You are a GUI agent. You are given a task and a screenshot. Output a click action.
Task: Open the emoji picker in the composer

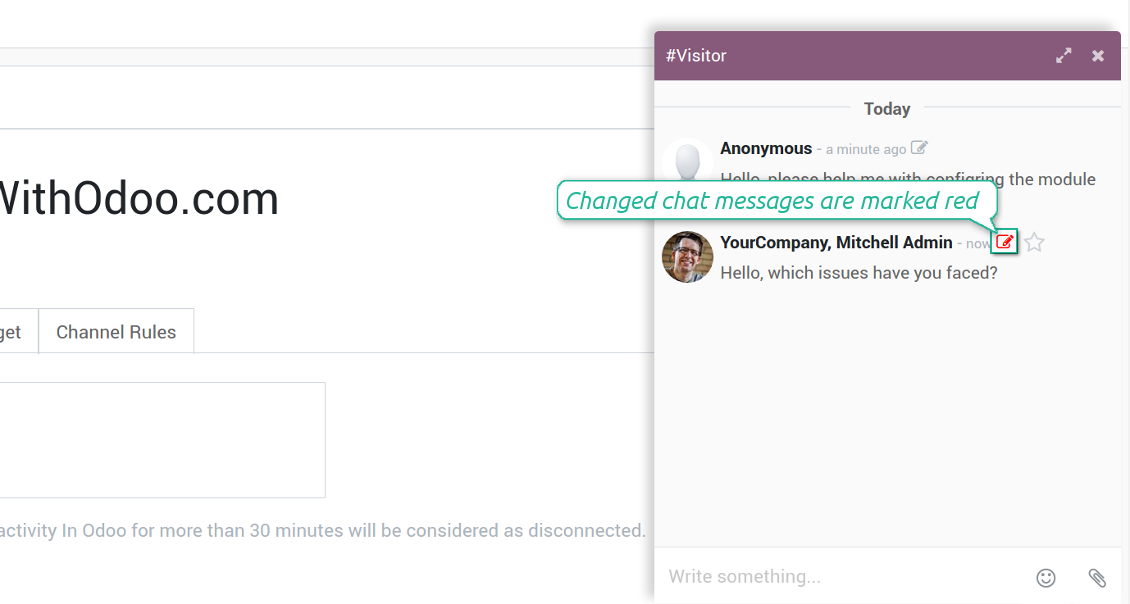[x=1046, y=577]
